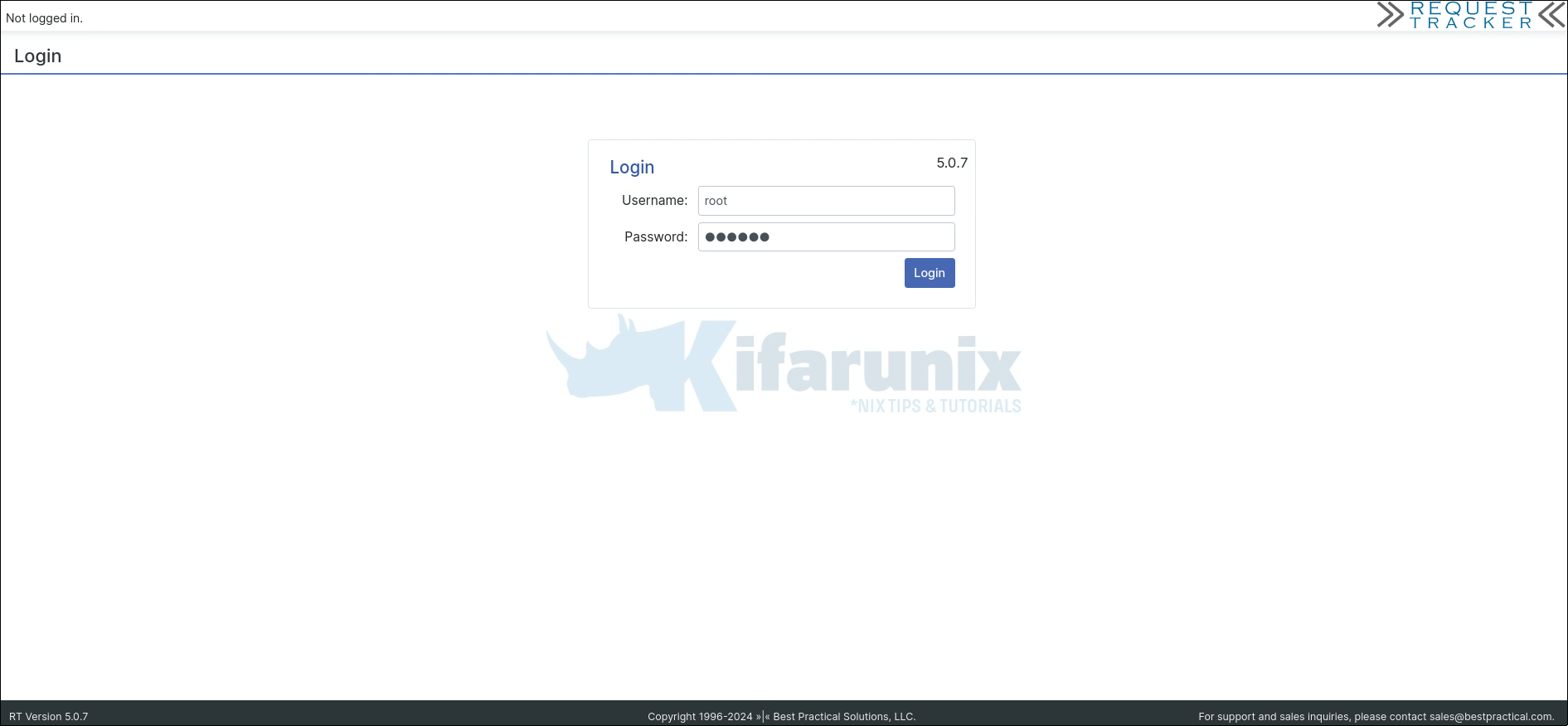1568x726 pixels.
Task: Click the "Copyright 1996-2024" footer text
Action: pyautogui.click(x=700, y=717)
